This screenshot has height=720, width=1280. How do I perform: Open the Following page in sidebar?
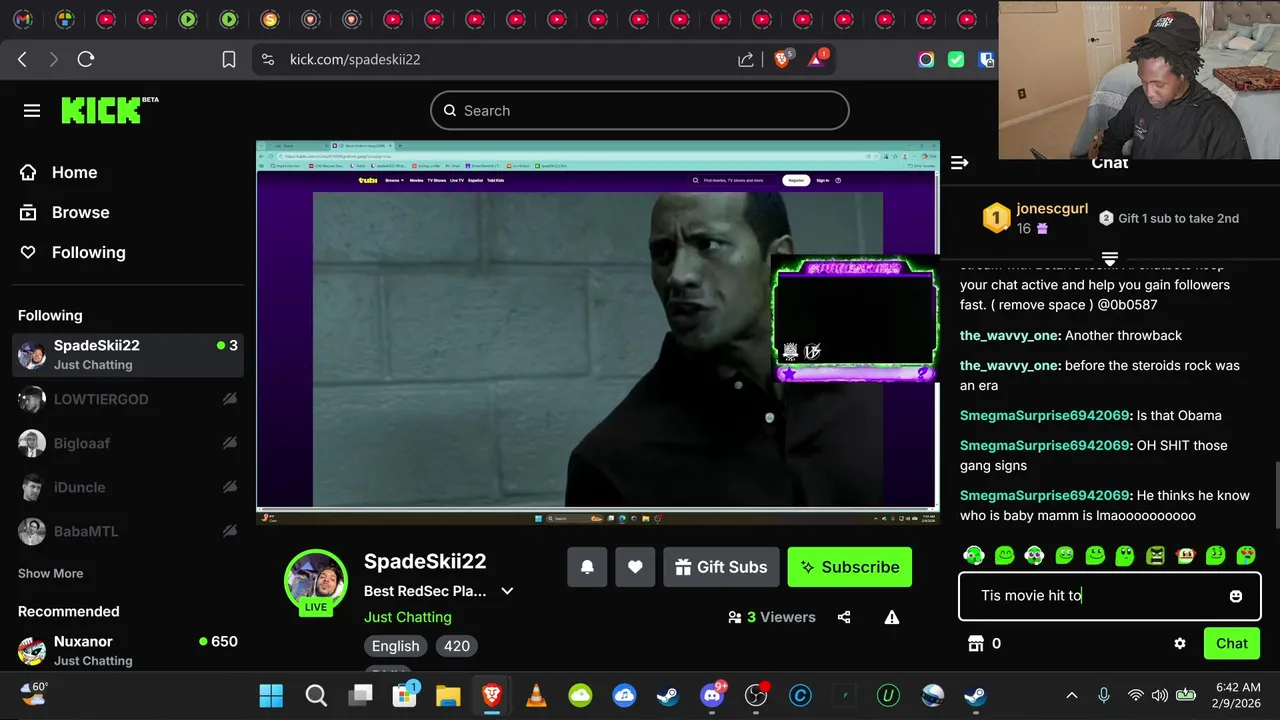coord(73,252)
